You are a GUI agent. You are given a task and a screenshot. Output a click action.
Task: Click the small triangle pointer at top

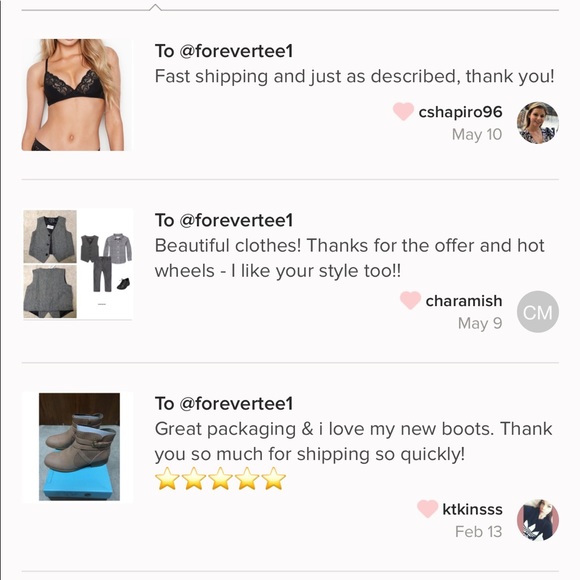tap(155, 7)
